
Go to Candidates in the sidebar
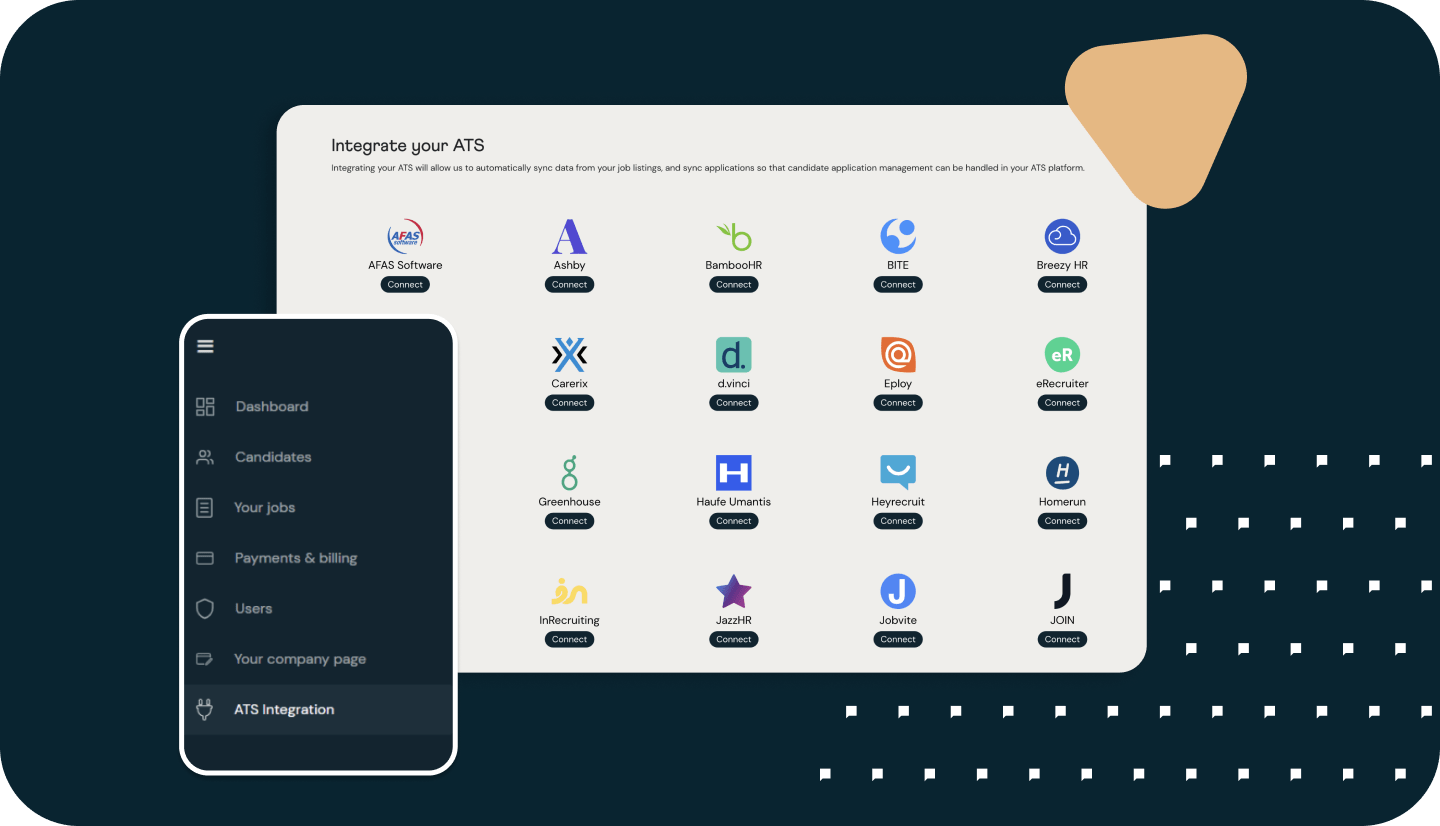click(320, 457)
